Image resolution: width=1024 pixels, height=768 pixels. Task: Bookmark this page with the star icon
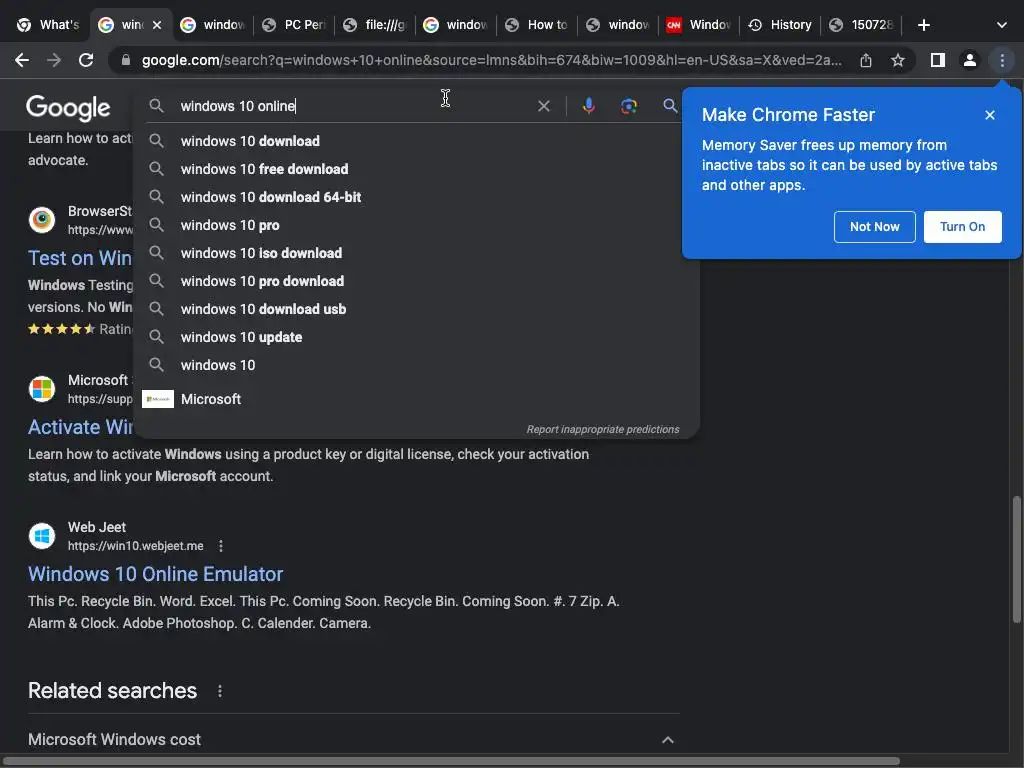tap(898, 60)
